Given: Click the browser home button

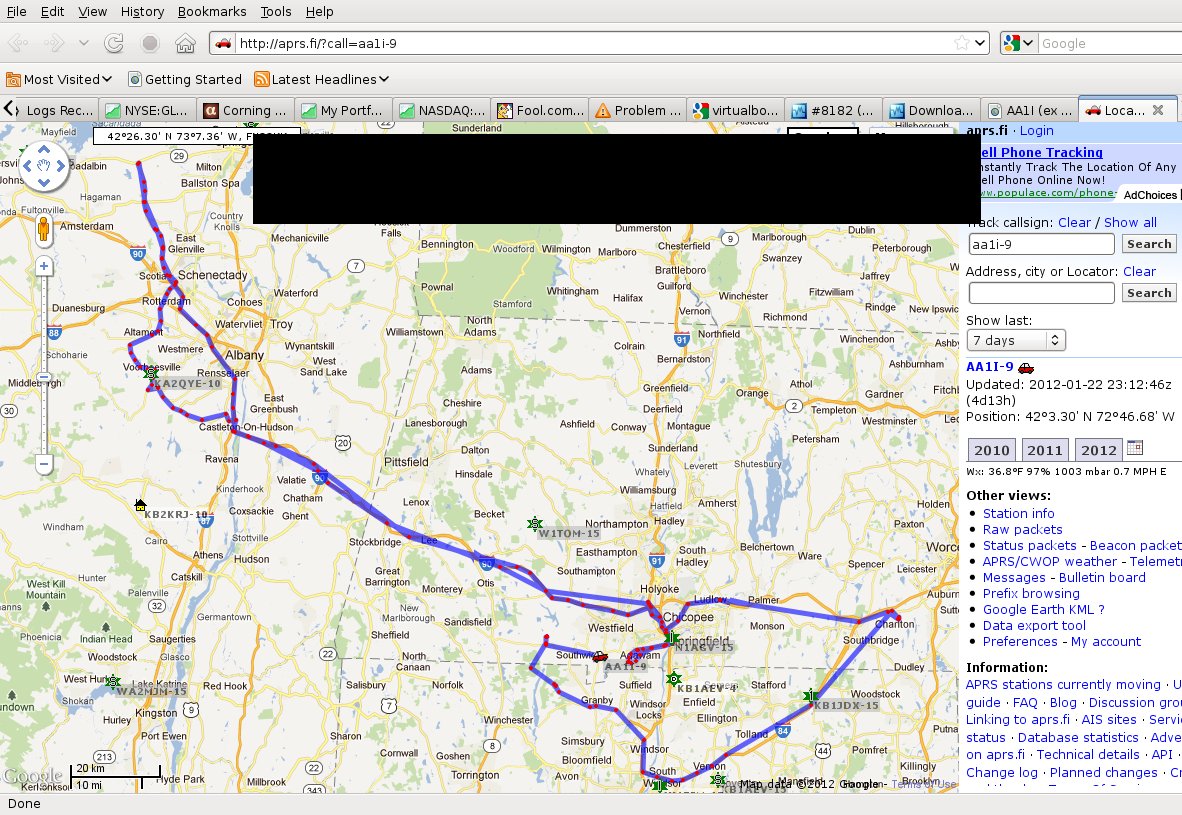Looking at the screenshot, I should tap(184, 43).
